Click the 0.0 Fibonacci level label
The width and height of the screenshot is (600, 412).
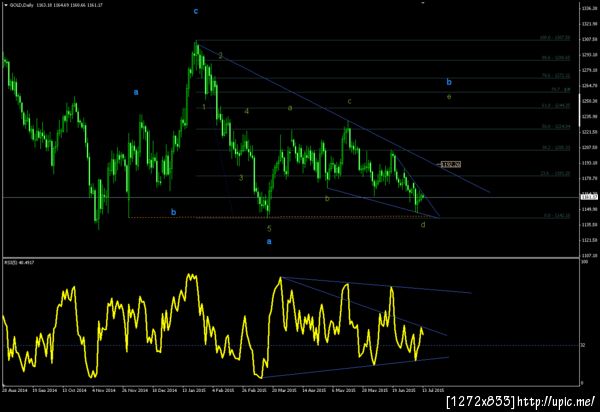pos(557,216)
